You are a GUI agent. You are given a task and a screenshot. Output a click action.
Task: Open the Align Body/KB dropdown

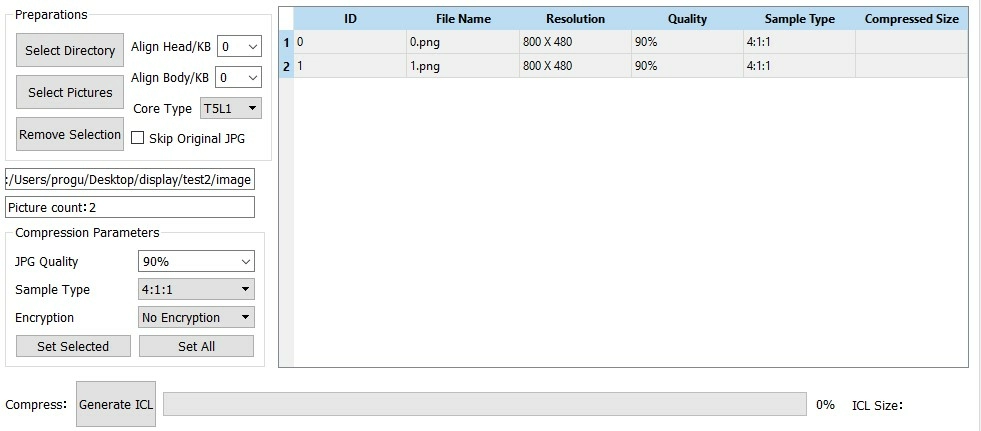tap(239, 78)
